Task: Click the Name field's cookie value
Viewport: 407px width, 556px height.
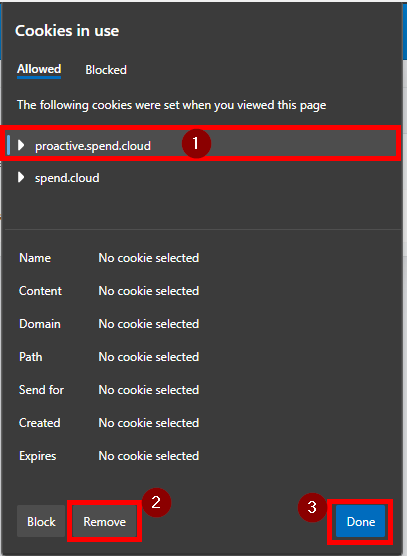Action: coord(149,258)
